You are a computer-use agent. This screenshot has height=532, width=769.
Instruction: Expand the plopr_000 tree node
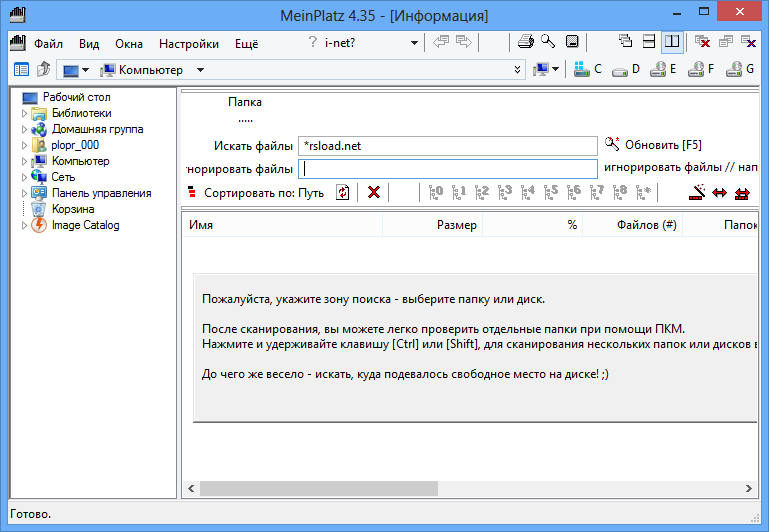24,145
